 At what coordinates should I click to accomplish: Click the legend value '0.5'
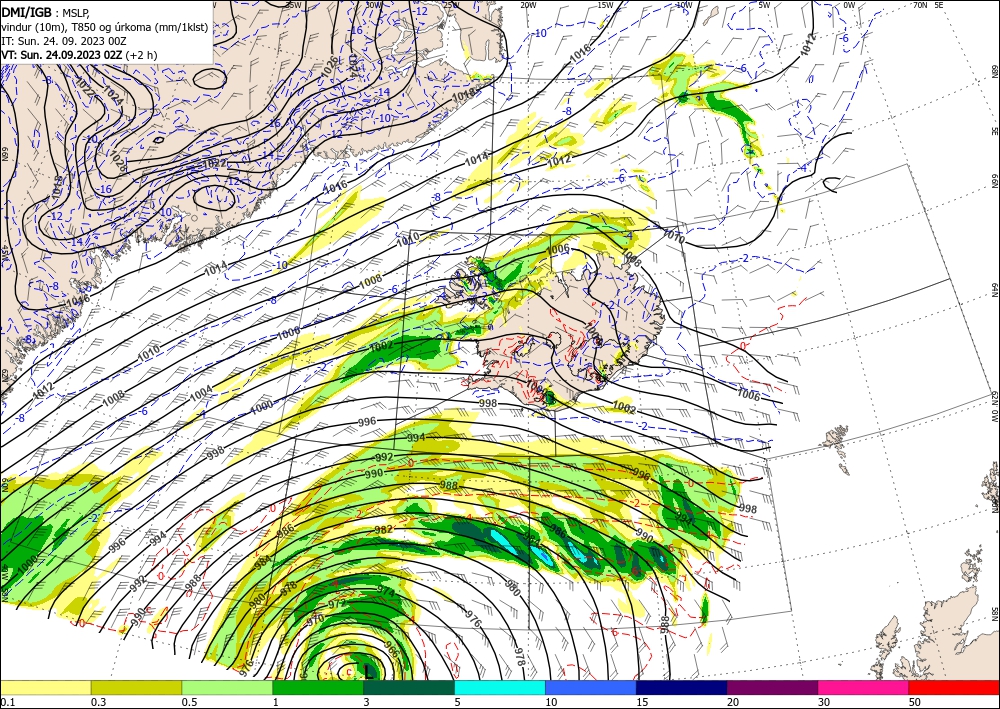[x=189, y=702]
